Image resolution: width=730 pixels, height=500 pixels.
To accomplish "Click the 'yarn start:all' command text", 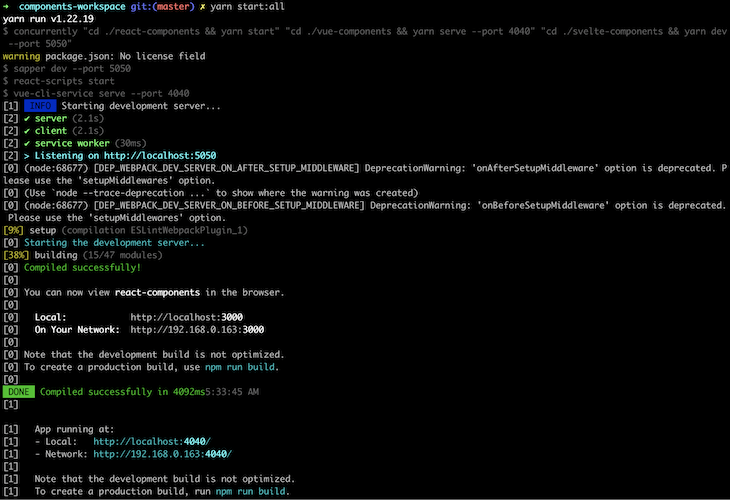I will (x=247, y=7).
